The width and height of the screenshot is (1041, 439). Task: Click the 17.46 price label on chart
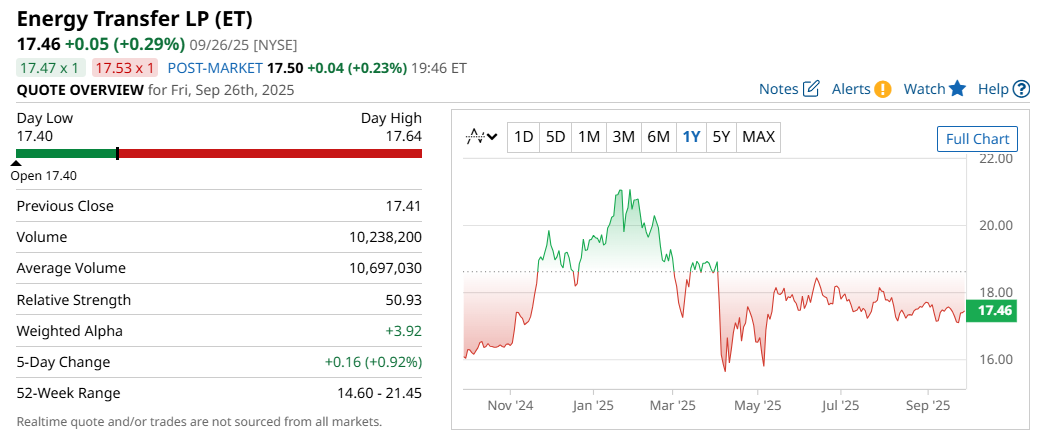click(x=996, y=311)
